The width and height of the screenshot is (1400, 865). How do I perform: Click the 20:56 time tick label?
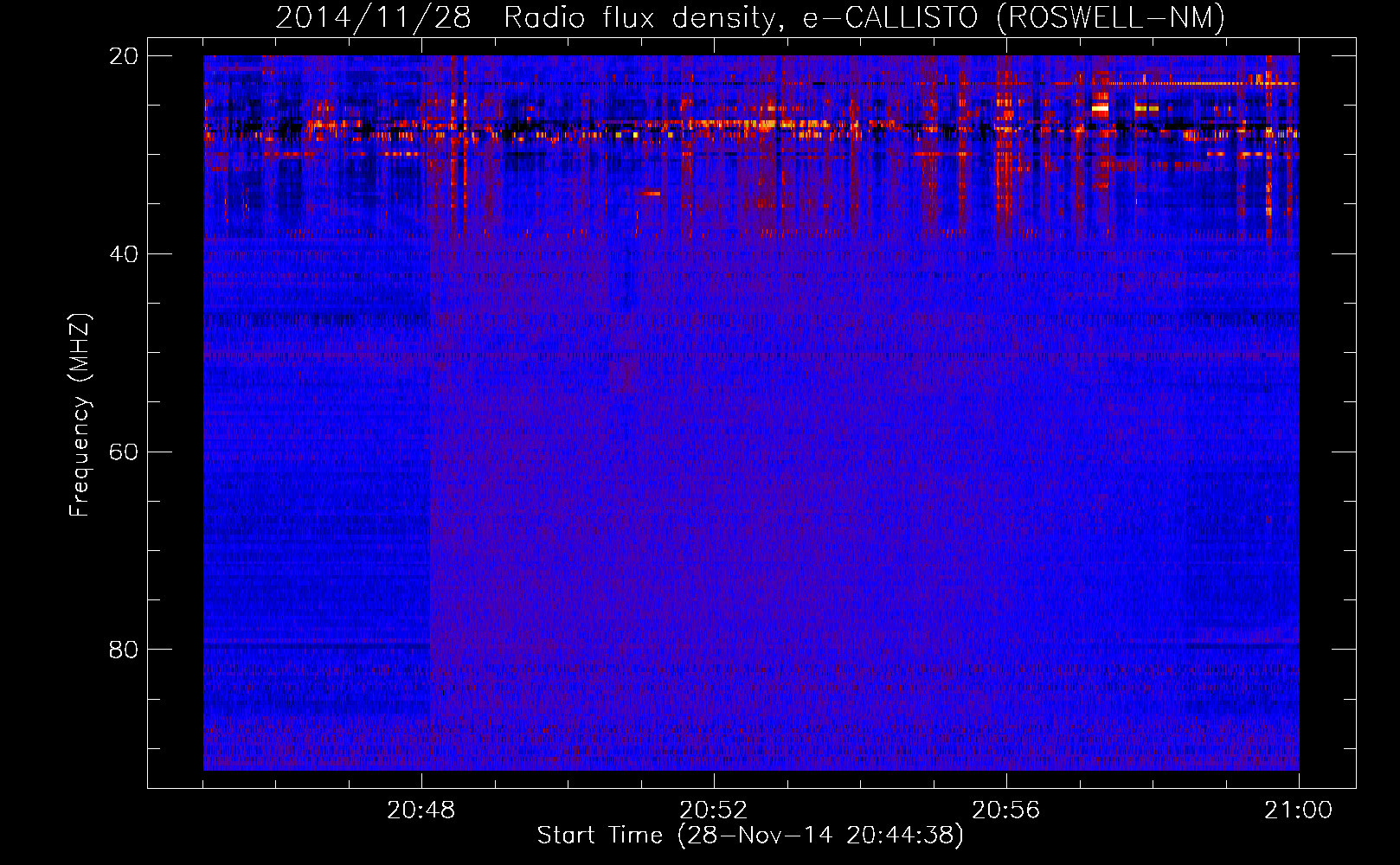pyautogui.click(x=1006, y=811)
